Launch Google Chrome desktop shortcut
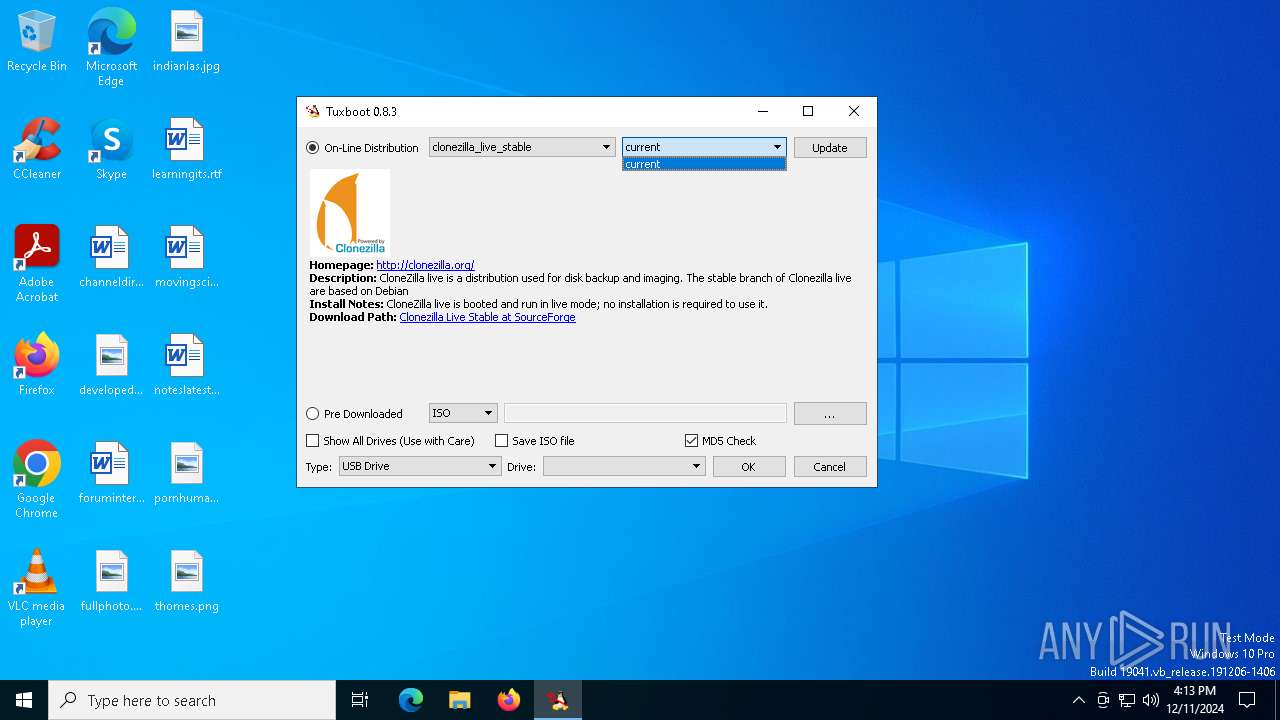Viewport: 1280px width, 720px height. pyautogui.click(x=37, y=480)
